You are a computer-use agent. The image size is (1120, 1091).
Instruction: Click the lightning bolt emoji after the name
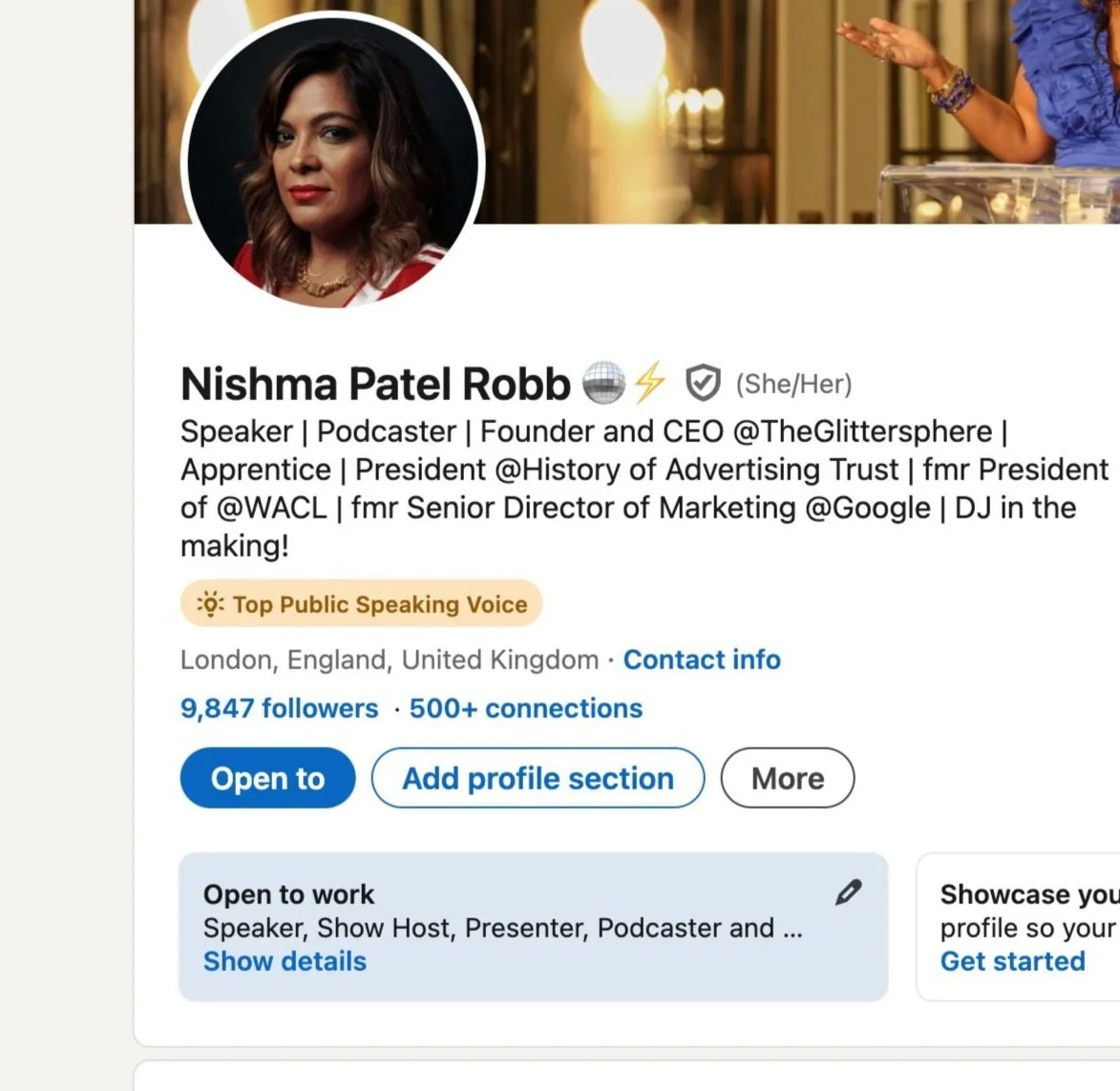(650, 383)
